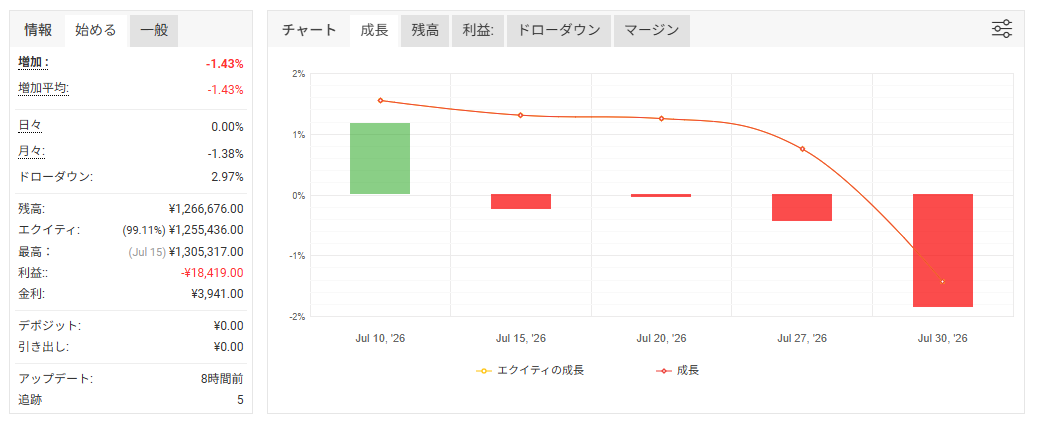Select the 始める tab
Viewport: 1038px width, 424px height.
tap(96, 30)
